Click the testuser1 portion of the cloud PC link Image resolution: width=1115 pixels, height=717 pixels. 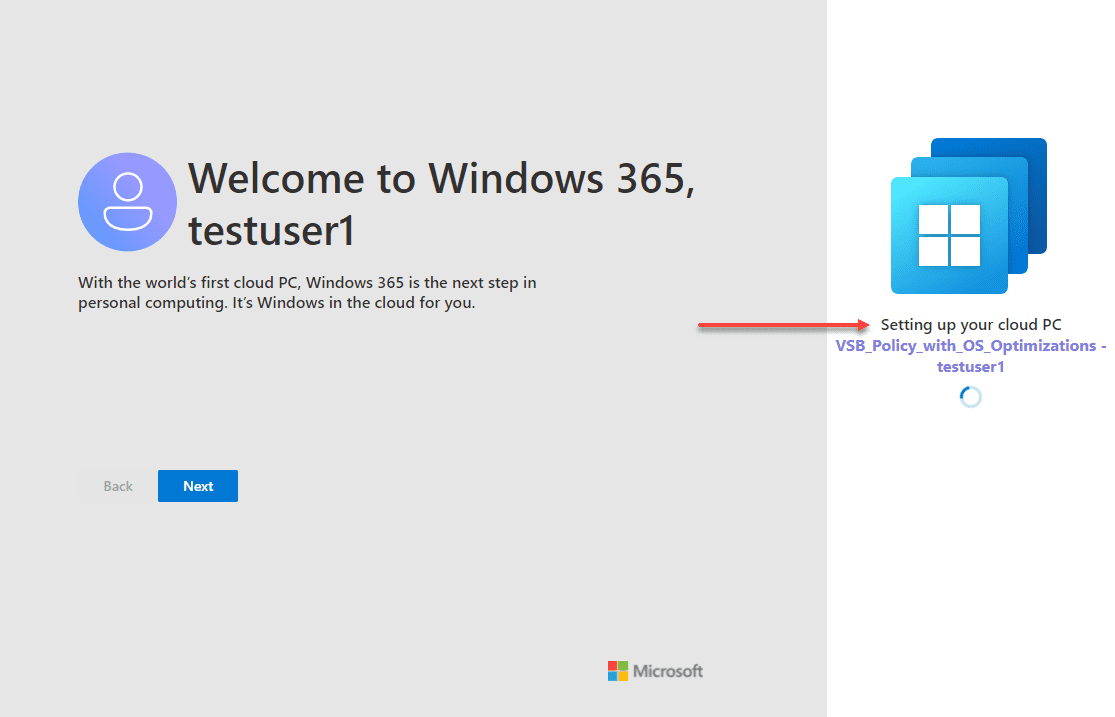tap(970, 366)
